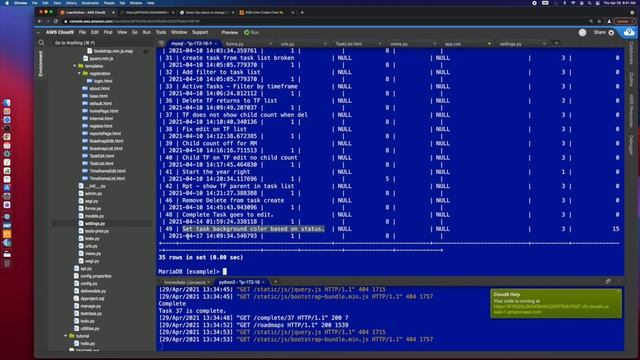Click the MariaDB [example]> prompt
The height and width of the screenshot is (360, 640).
point(189,271)
